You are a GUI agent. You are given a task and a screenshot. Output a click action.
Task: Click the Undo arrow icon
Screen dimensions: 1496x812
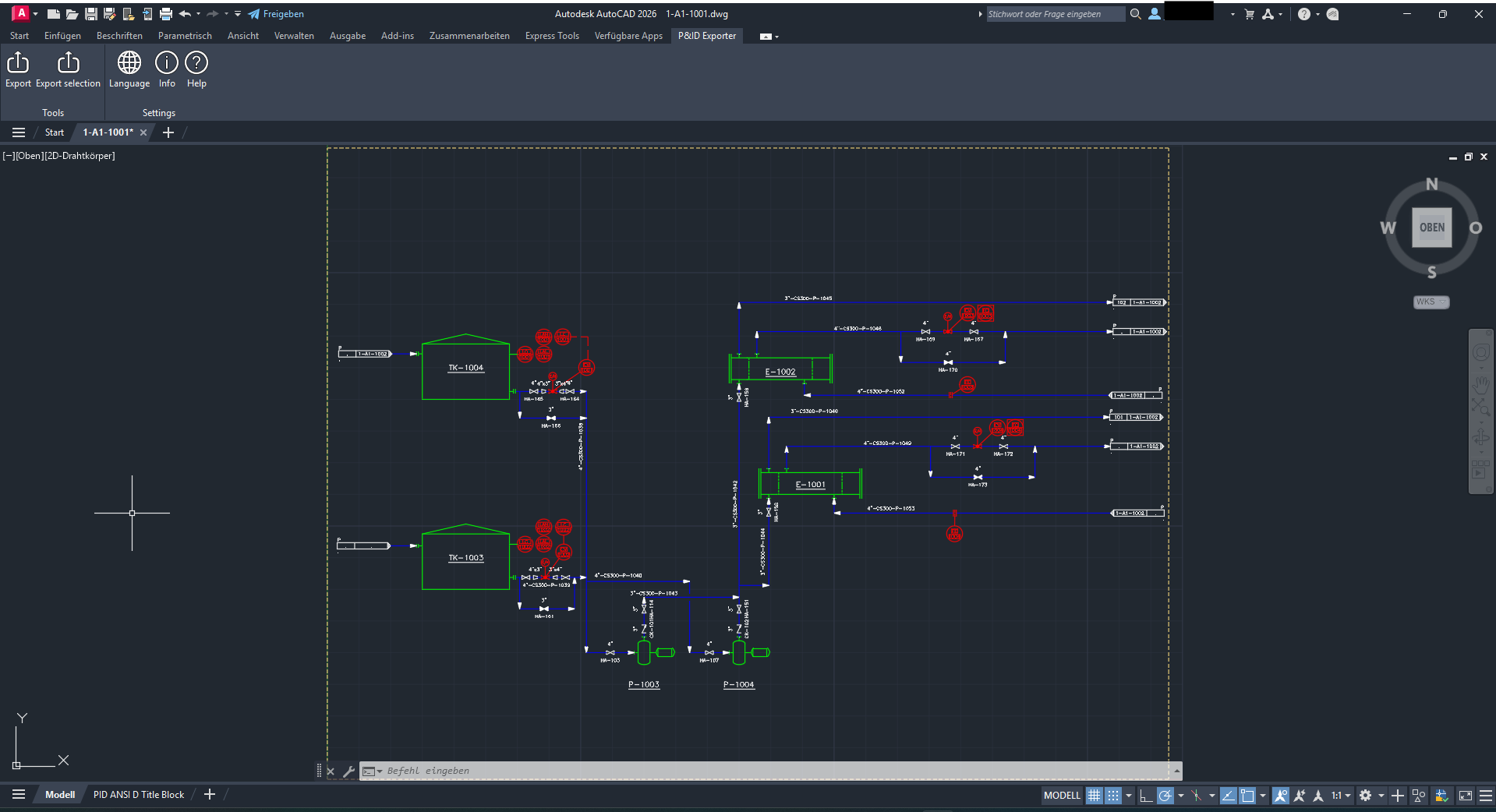click(x=185, y=13)
